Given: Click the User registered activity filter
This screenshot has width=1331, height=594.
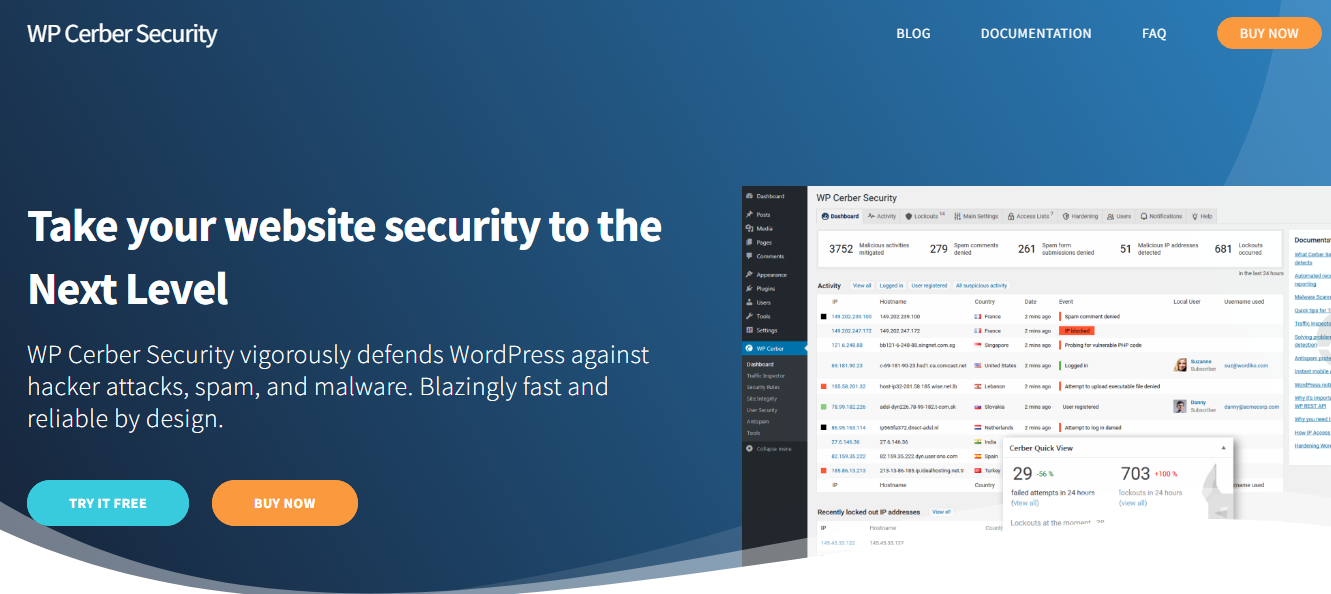Looking at the screenshot, I should click(929, 286).
